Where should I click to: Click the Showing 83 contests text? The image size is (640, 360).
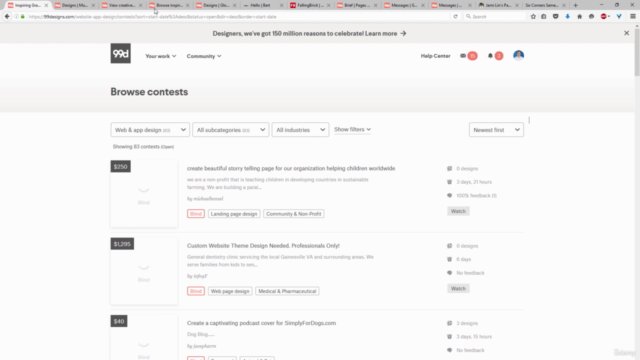[x=143, y=147]
